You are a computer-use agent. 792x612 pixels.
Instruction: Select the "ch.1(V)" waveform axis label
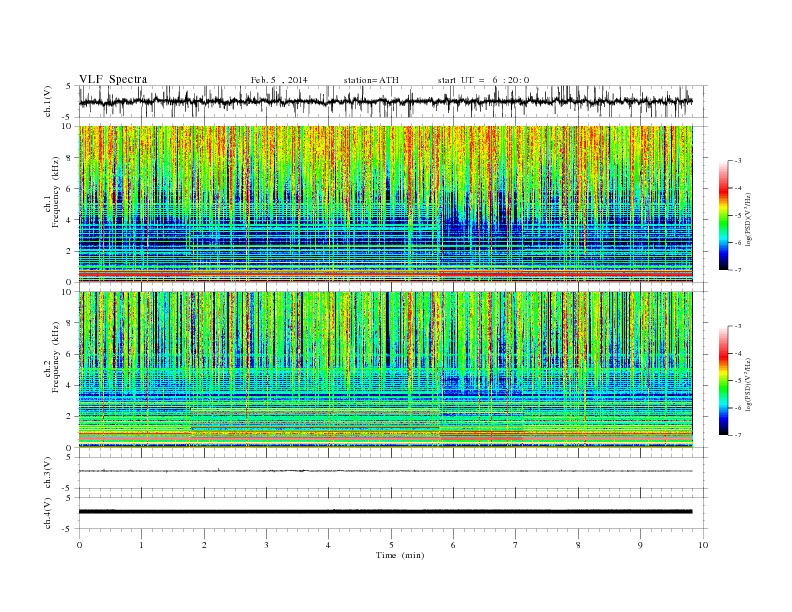(x=48, y=102)
